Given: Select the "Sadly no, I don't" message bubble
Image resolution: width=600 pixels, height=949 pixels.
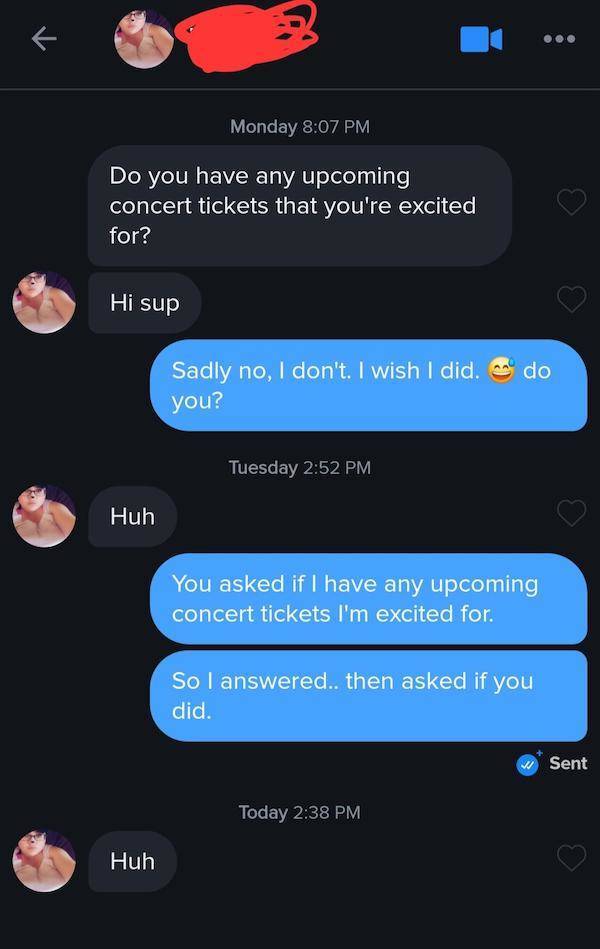Looking at the screenshot, I should [x=367, y=385].
